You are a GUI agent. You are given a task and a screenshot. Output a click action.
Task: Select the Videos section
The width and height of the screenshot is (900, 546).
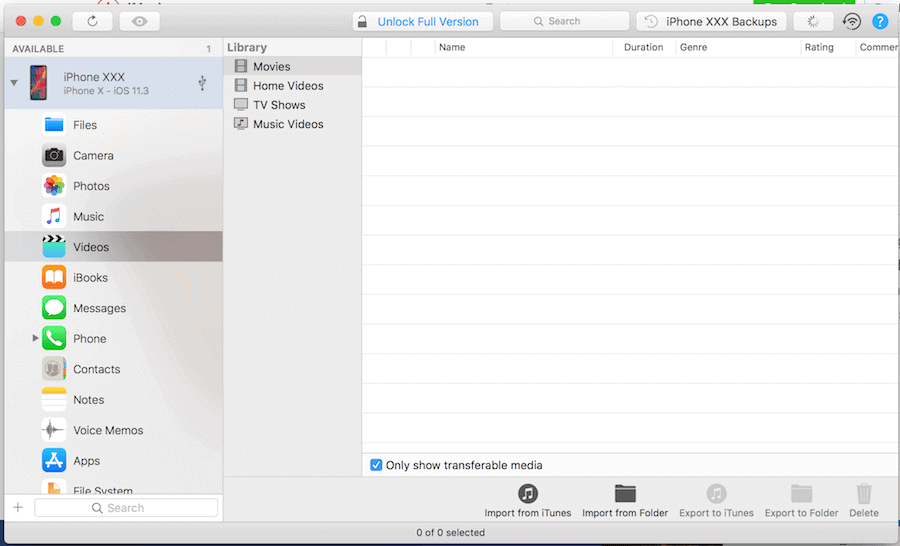(x=114, y=247)
